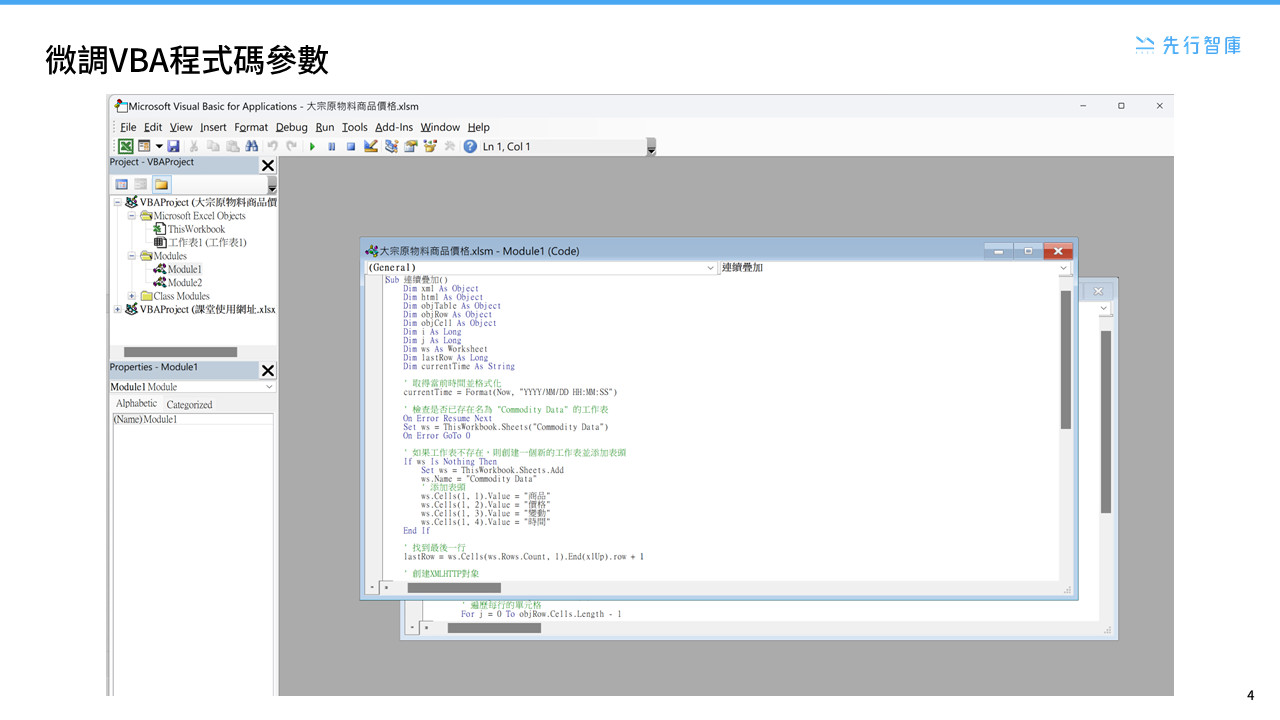Switch to Microsoft Excel via toolbar icon
This screenshot has height=720, width=1280.
click(x=124, y=146)
